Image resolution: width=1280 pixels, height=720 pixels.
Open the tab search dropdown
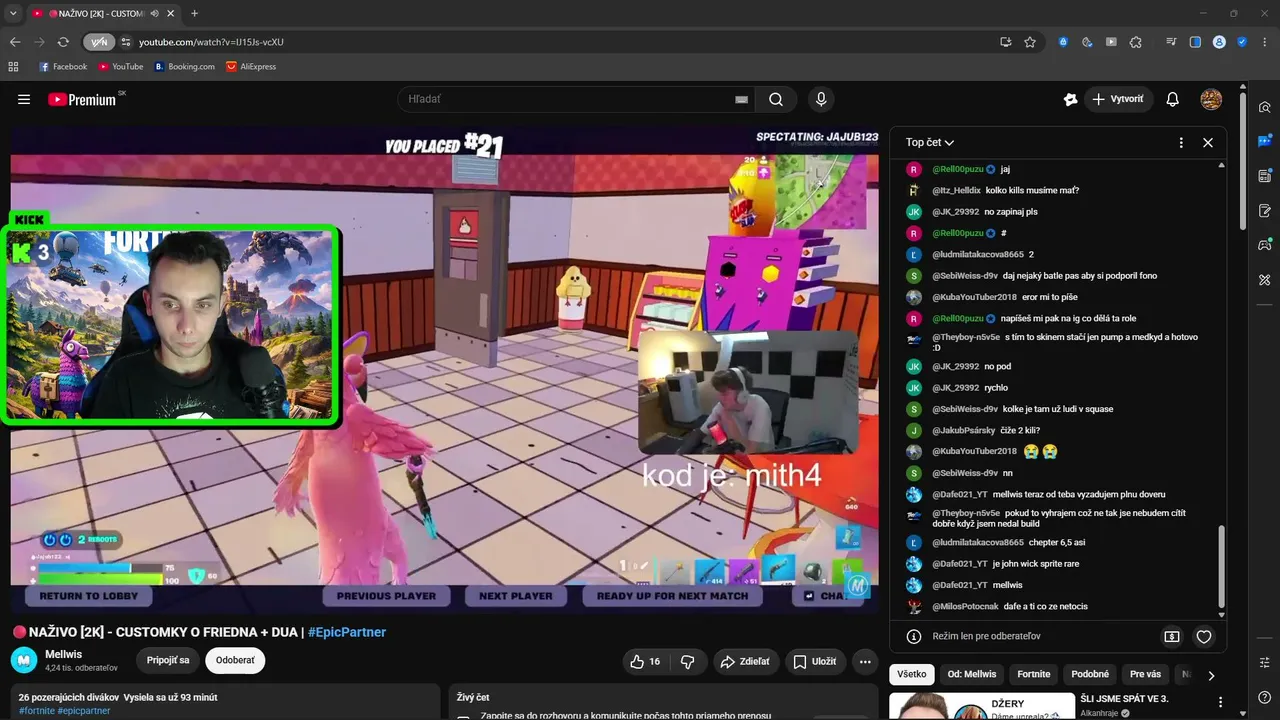[x=13, y=13]
